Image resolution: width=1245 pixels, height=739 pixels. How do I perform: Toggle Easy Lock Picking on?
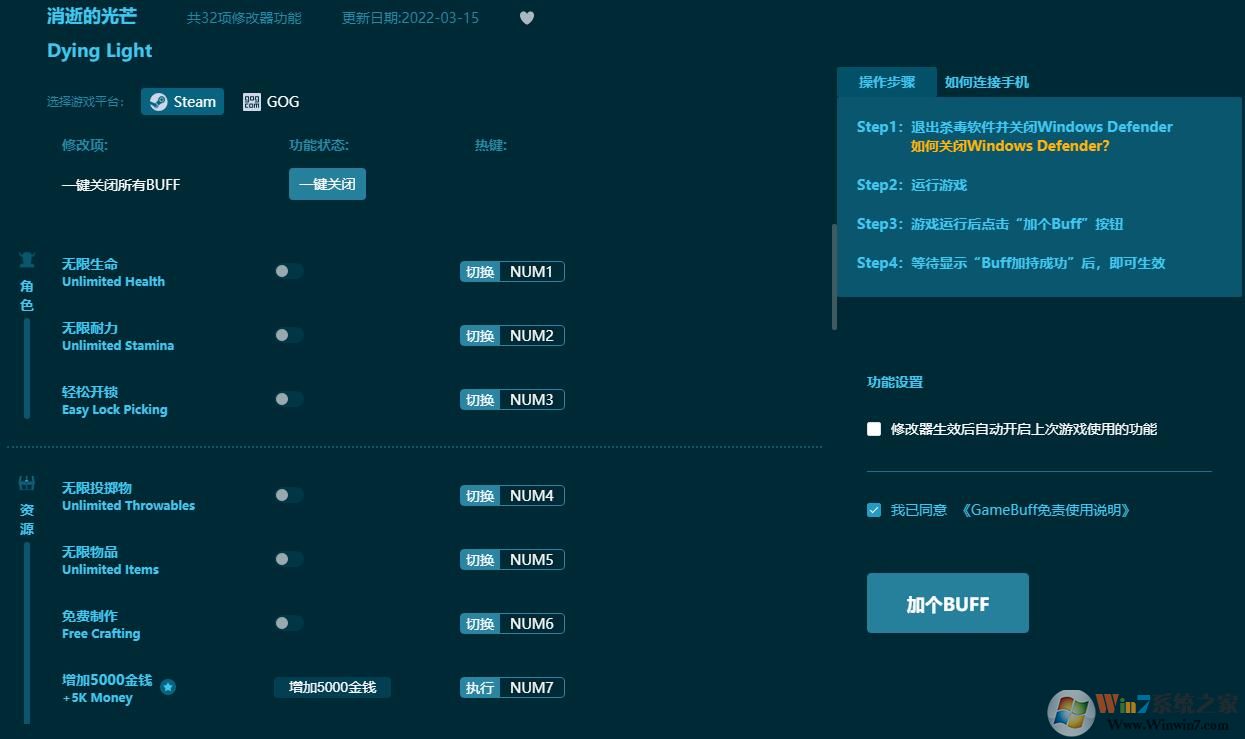pos(288,398)
